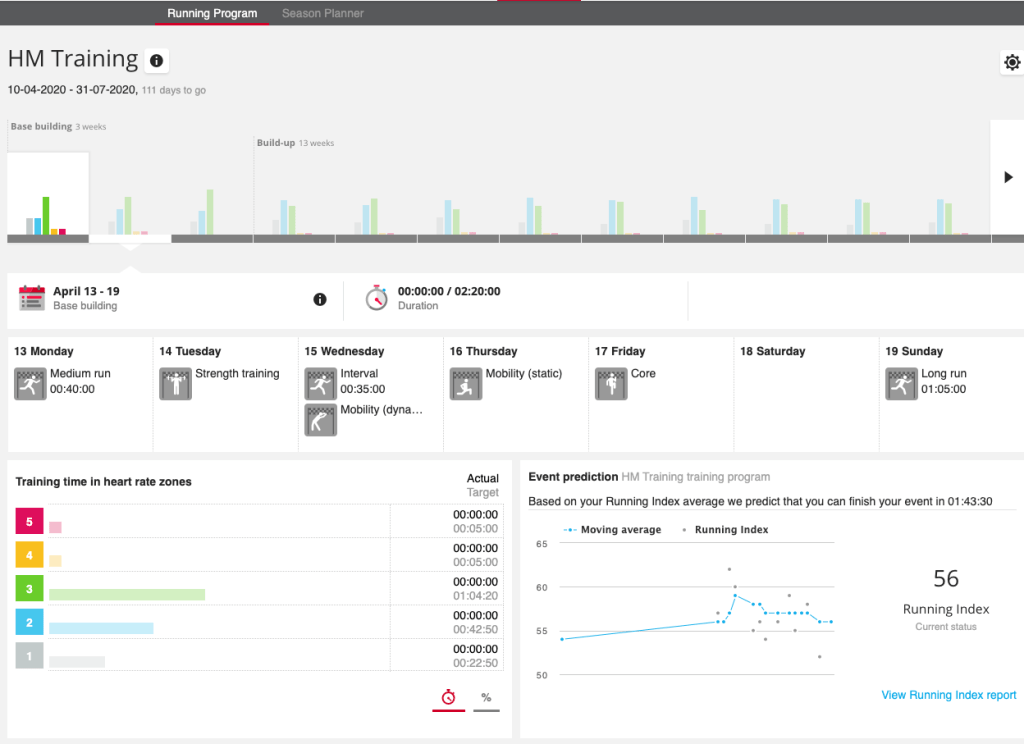The height and width of the screenshot is (744, 1024).
Task: Switch heart rate zones to time view
Action: click(448, 698)
